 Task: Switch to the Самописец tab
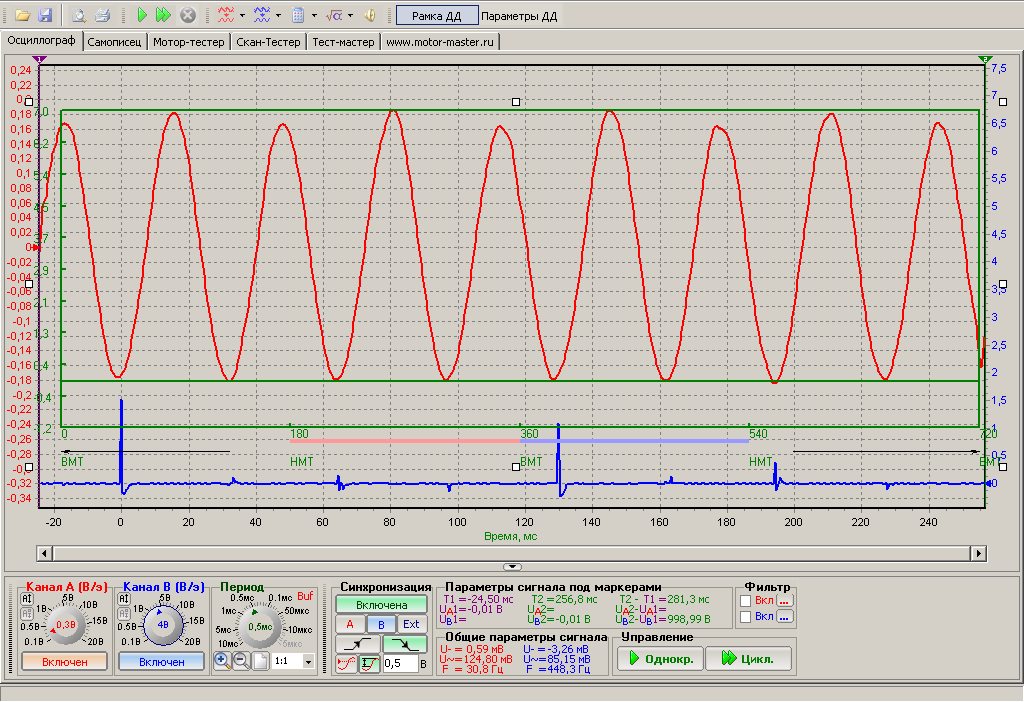coord(114,42)
